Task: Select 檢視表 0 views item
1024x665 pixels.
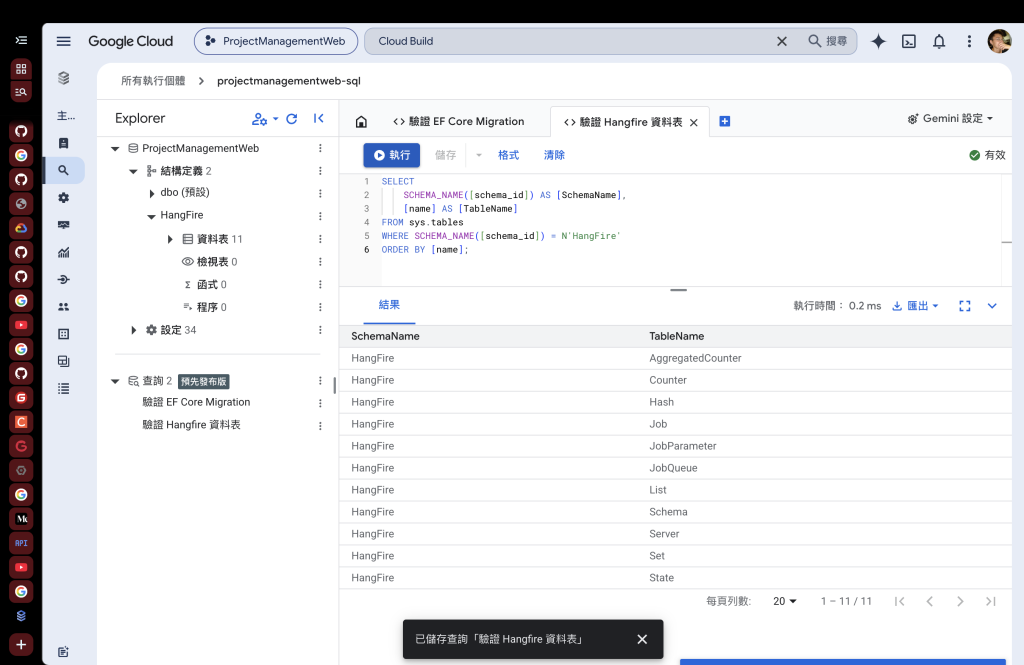Action: (x=210, y=261)
